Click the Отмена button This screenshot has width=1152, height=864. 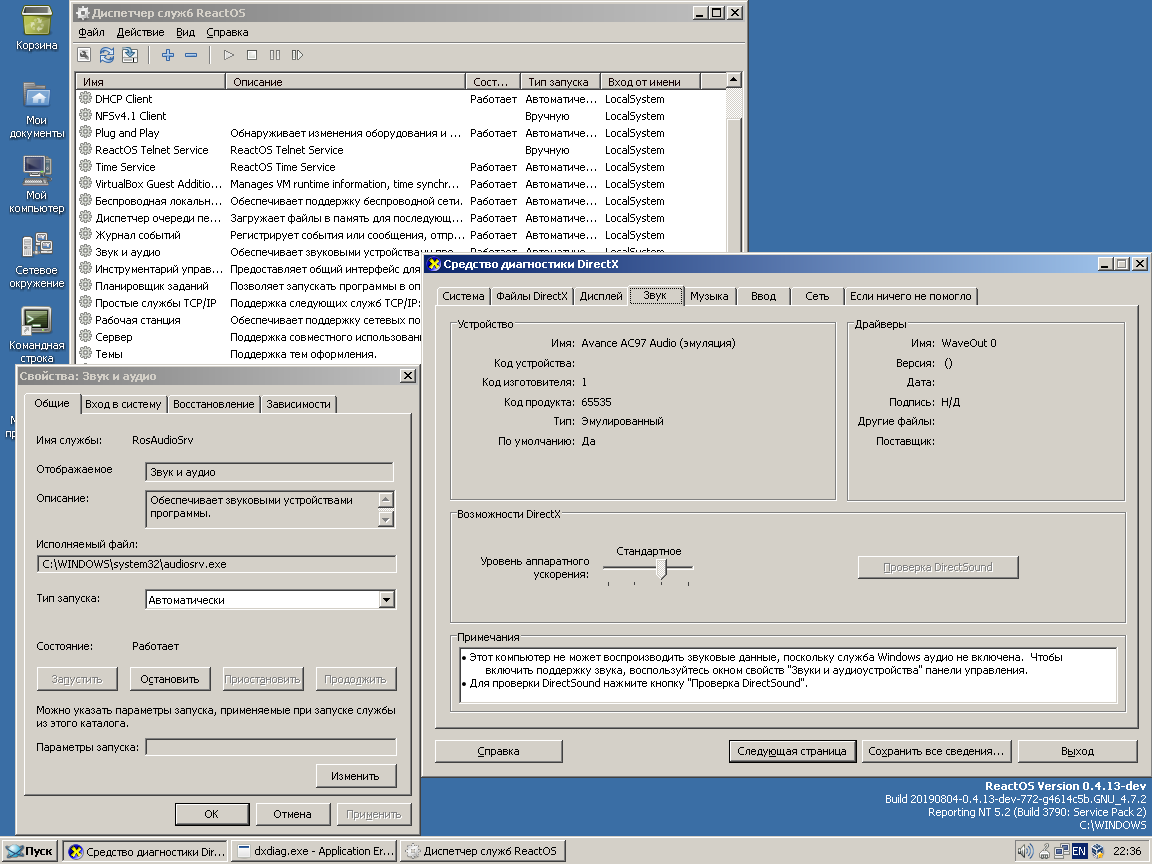click(292, 814)
